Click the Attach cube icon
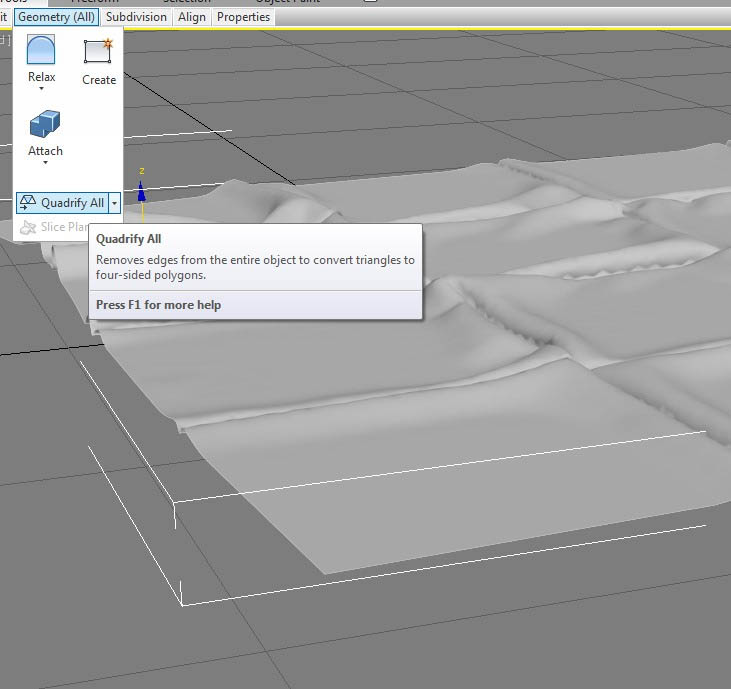Image resolution: width=731 pixels, height=689 pixels. pyautogui.click(x=45, y=124)
